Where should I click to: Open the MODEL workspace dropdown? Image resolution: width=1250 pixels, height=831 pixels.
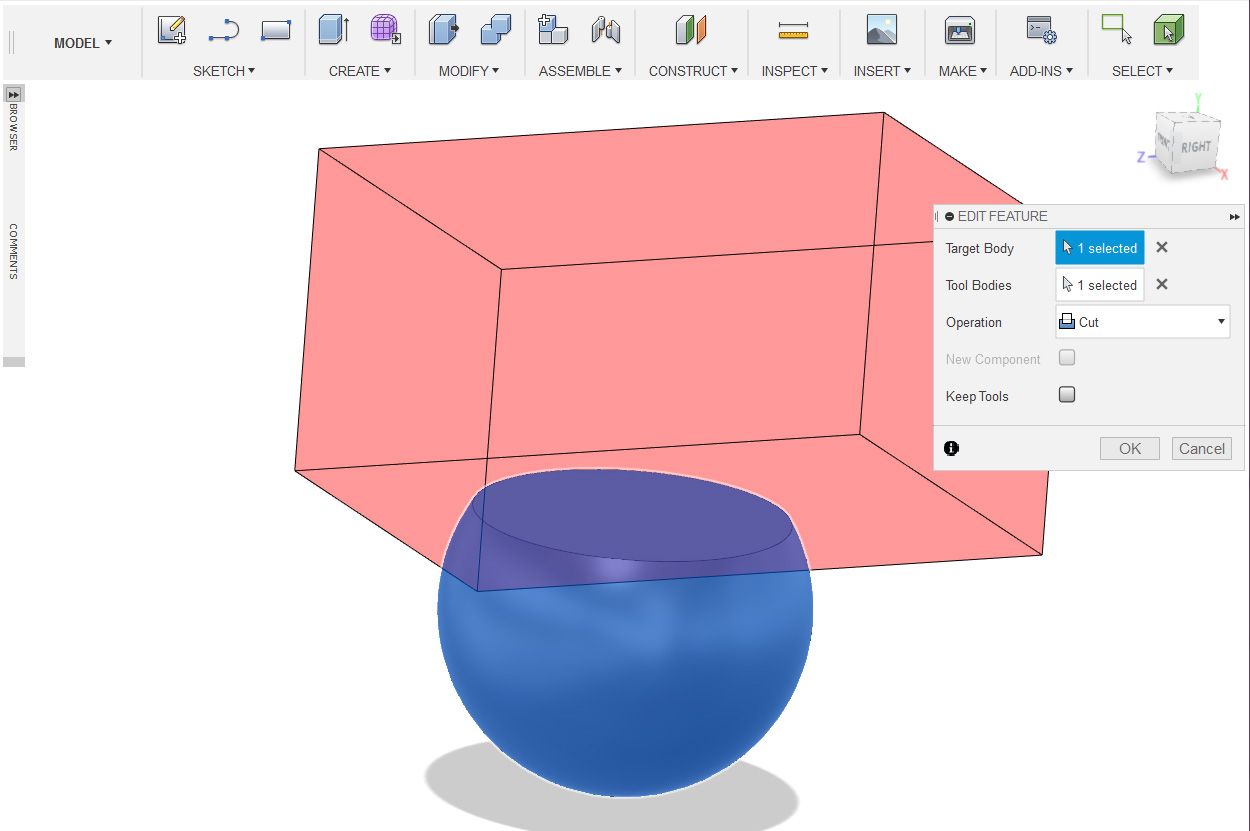point(83,43)
